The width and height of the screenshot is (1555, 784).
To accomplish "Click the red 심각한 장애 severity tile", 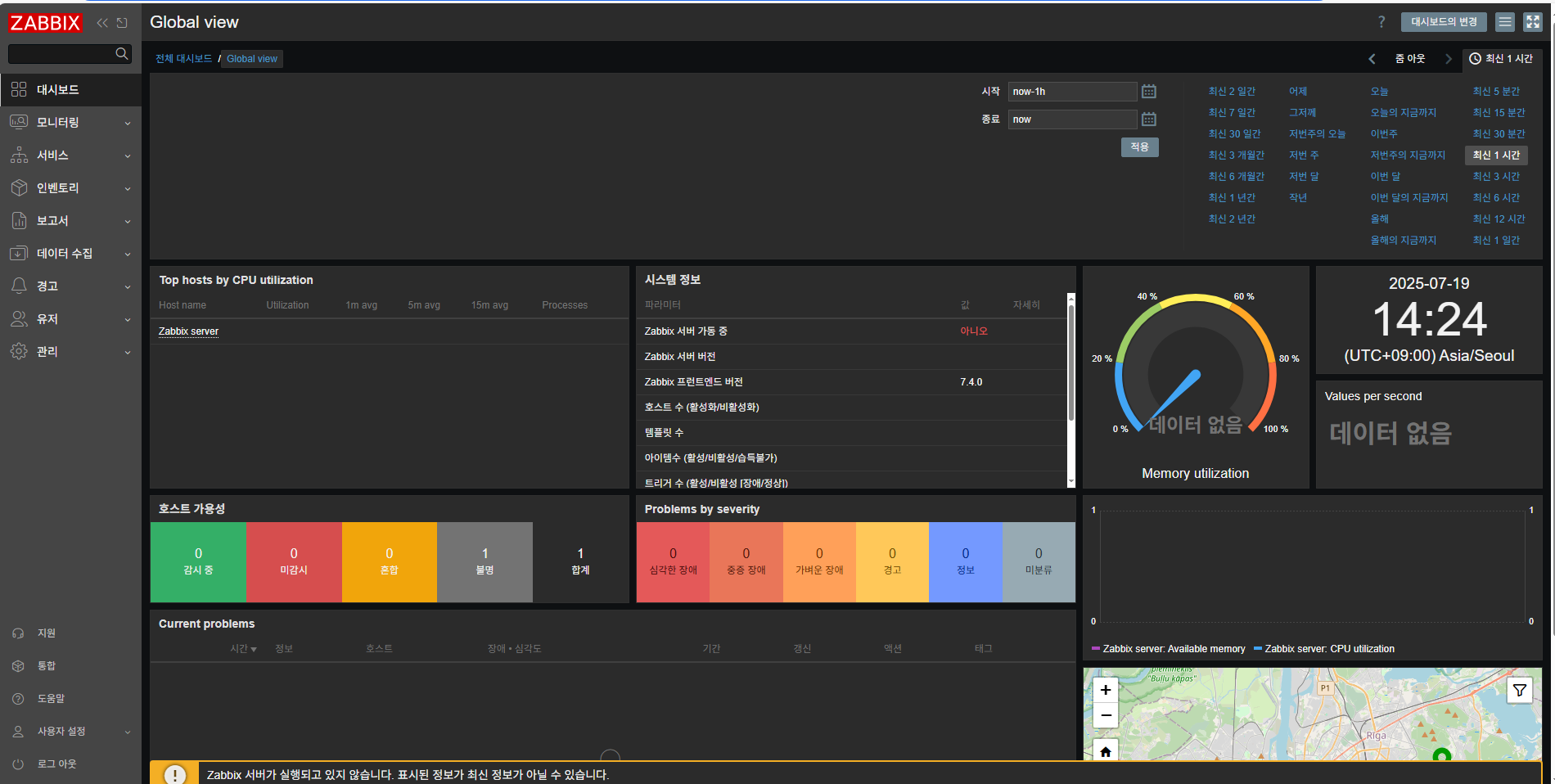I will point(673,562).
